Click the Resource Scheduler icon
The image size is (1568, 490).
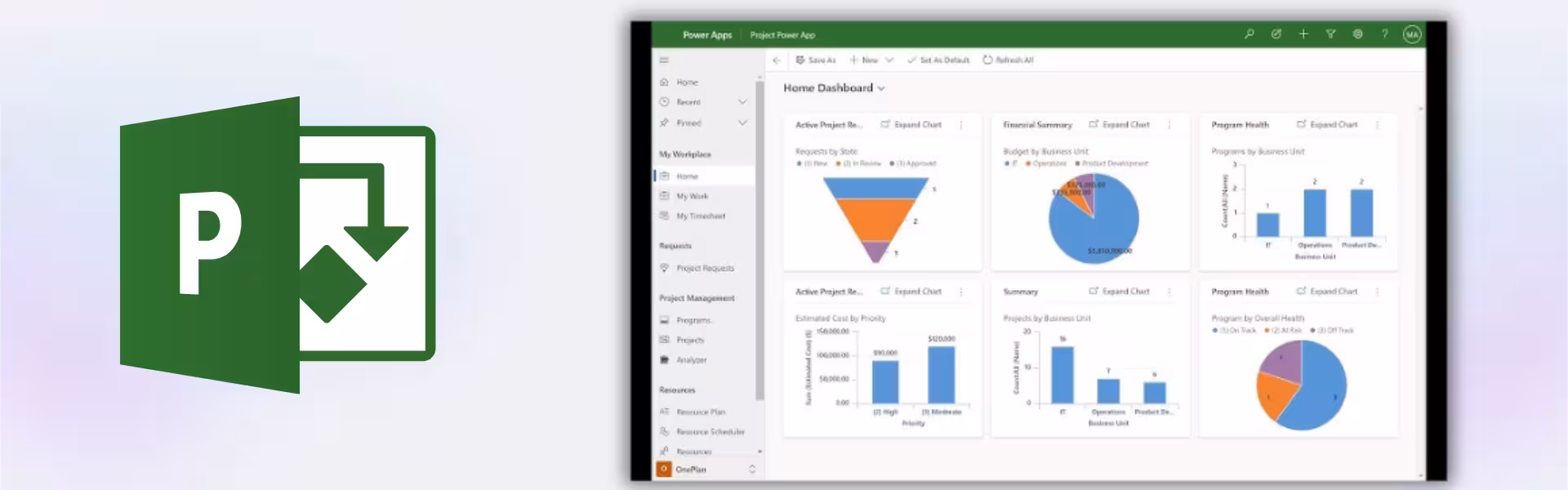[664, 431]
